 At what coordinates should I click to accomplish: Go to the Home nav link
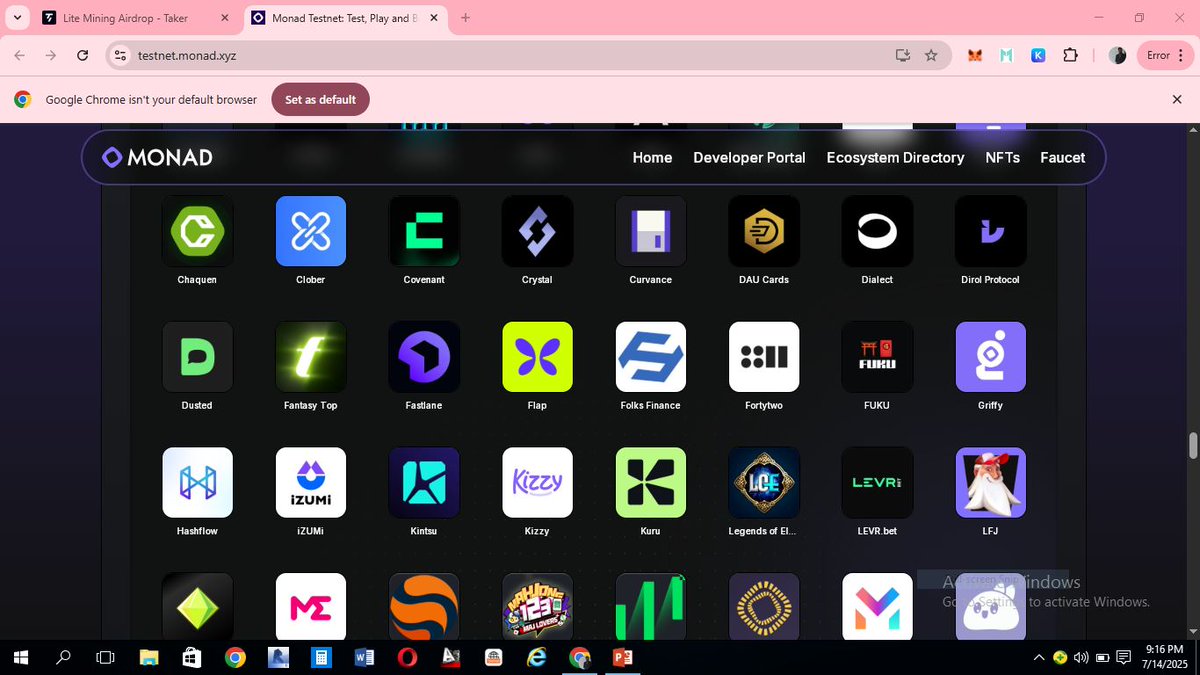coord(652,157)
